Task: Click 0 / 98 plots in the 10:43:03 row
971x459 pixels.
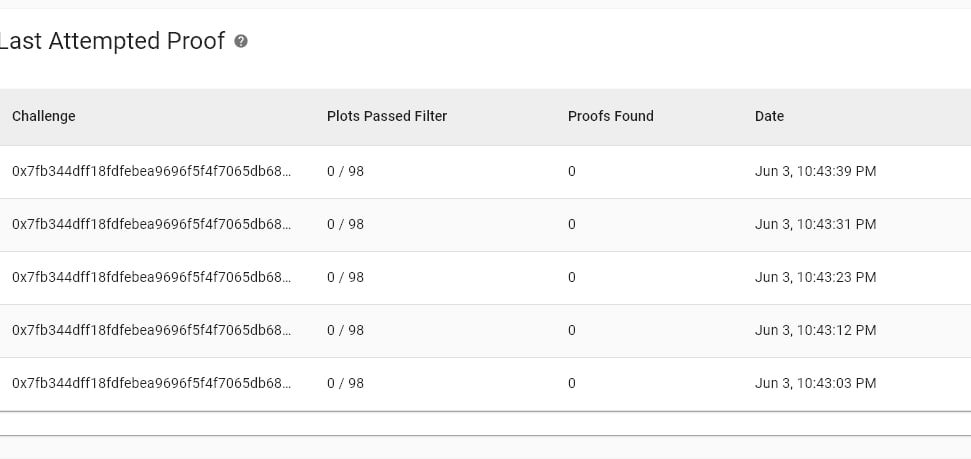Action: (x=346, y=383)
